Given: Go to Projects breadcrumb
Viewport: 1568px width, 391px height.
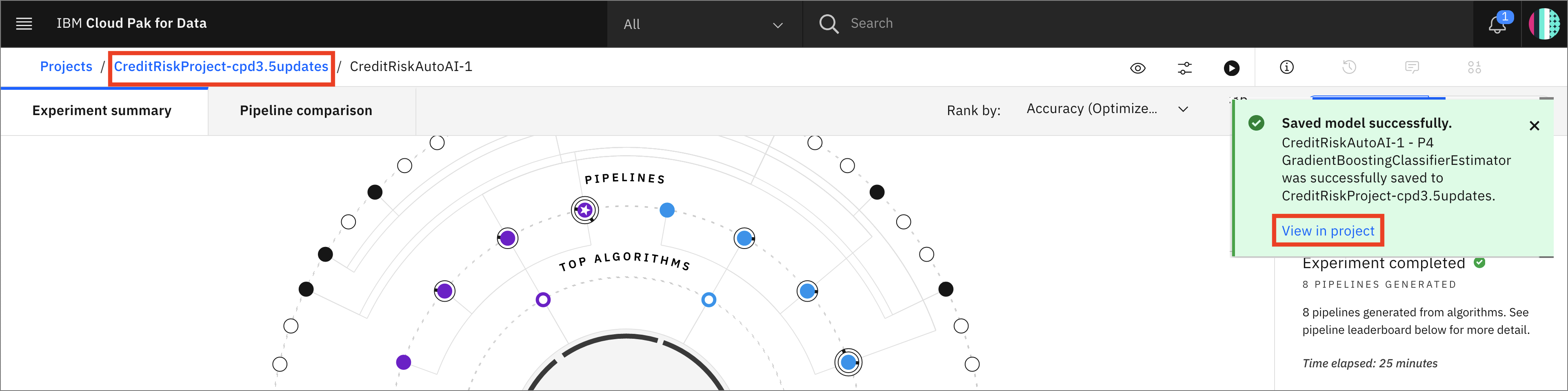Looking at the screenshot, I should coord(67,67).
